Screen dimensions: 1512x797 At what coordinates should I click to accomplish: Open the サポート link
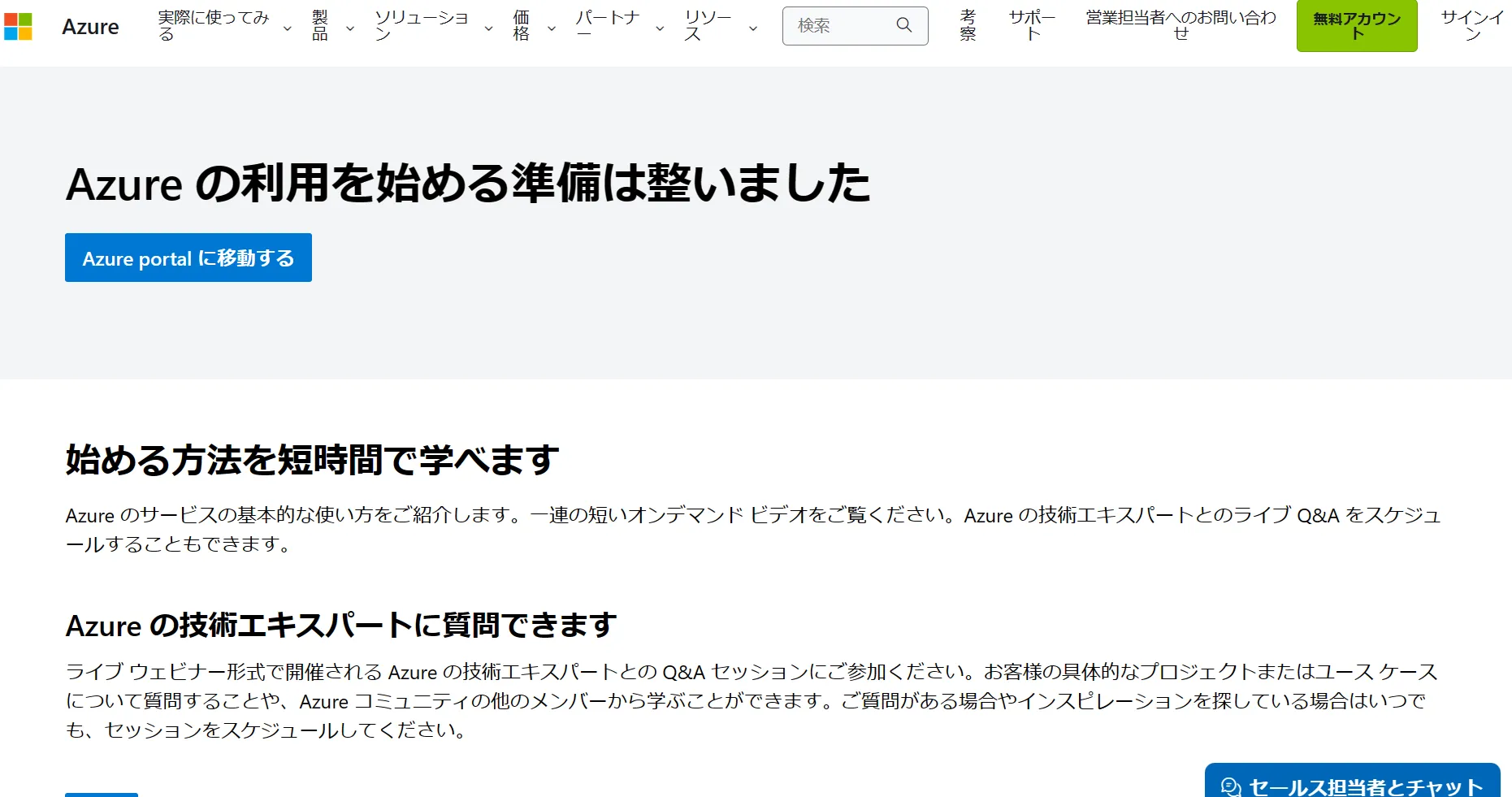1032,26
